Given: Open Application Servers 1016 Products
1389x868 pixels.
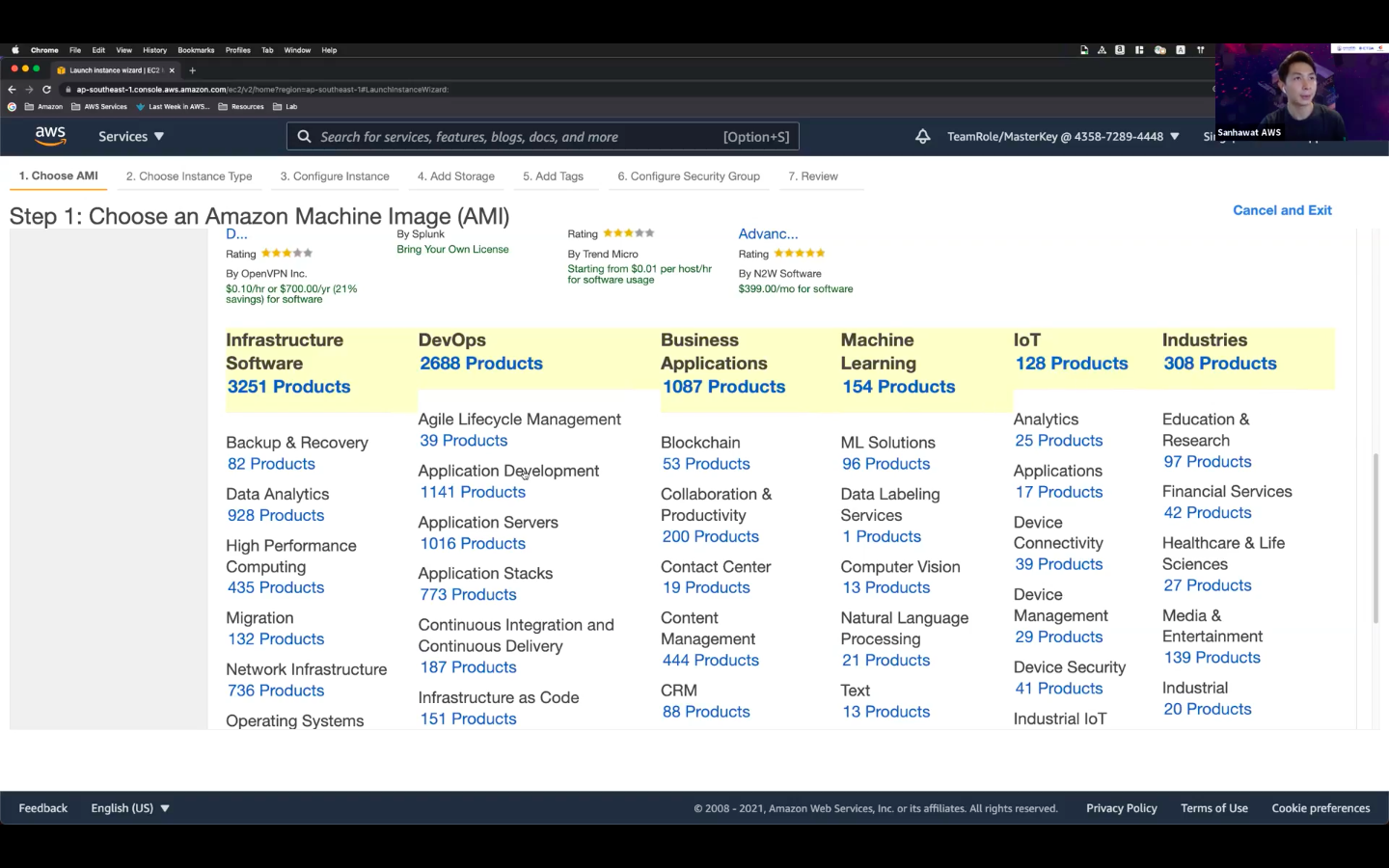Looking at the screenshot, I should tap(473, 543).
